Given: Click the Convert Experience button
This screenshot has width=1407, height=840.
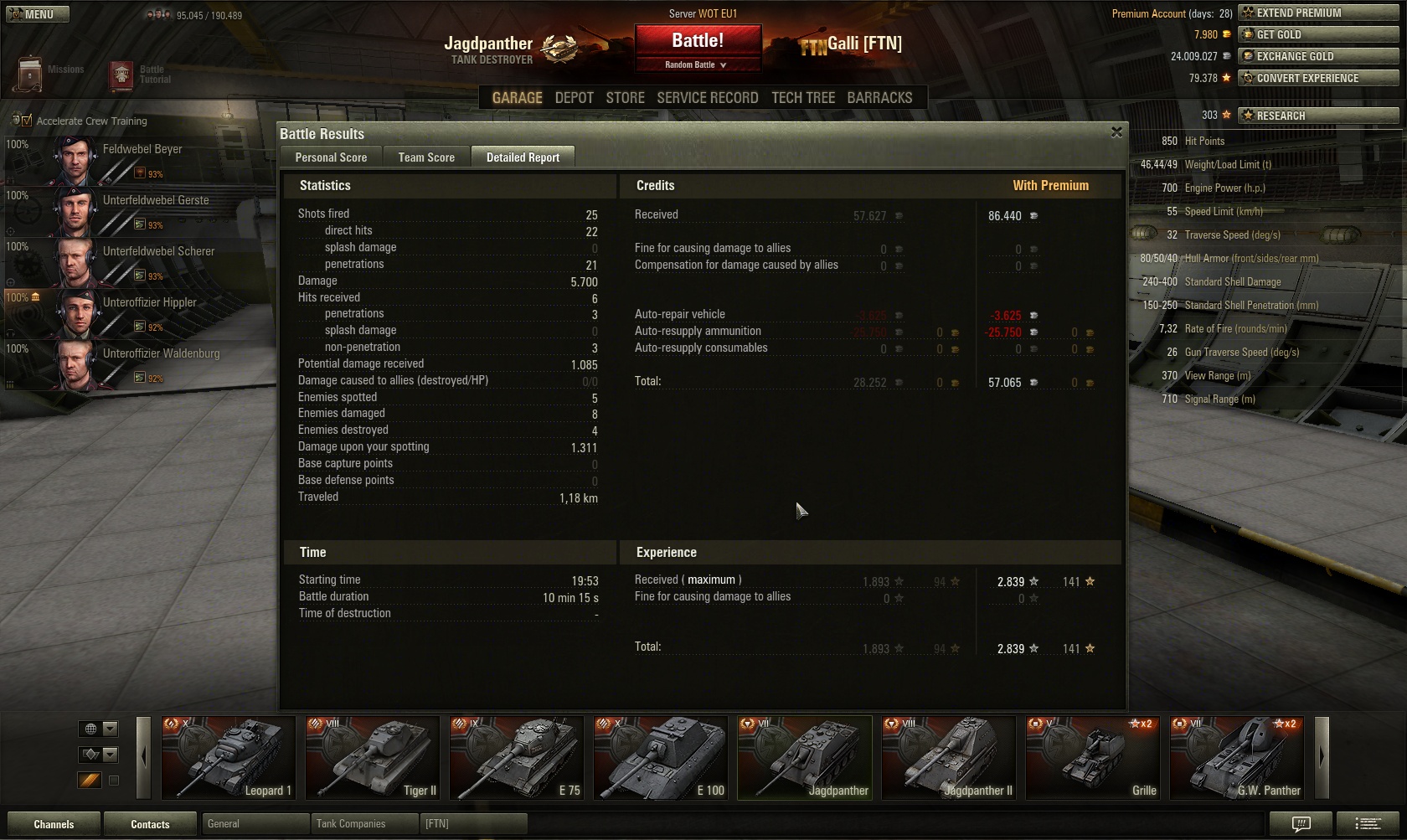Looking at the screenshot, I should coord(1318,78).
